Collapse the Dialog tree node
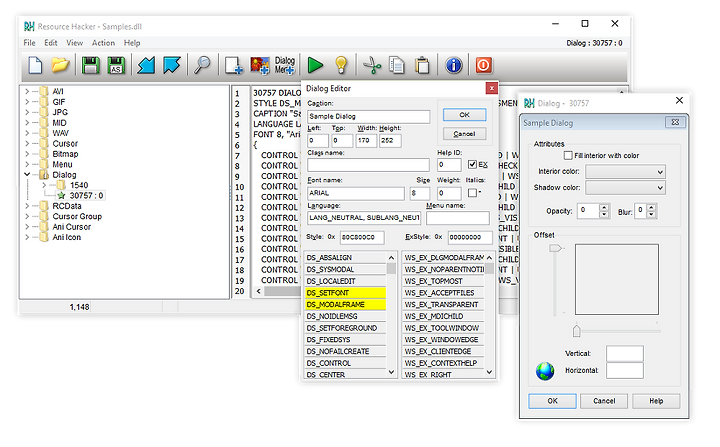The height and width of the screenshot is (447, 720). click(27, 175)
